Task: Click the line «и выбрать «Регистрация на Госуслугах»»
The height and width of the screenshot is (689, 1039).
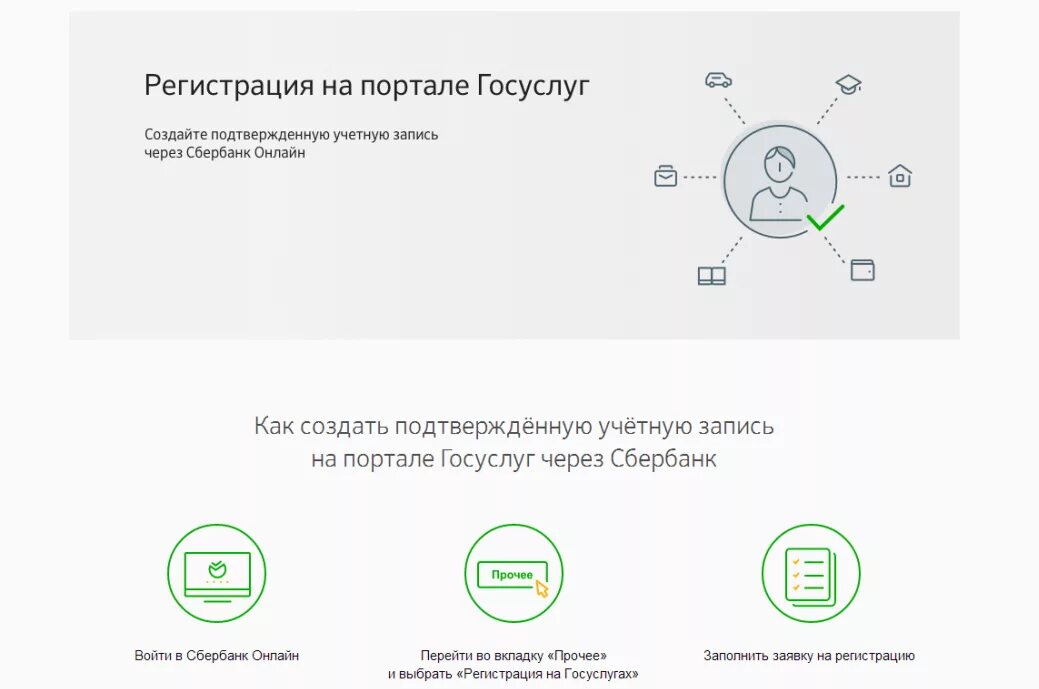Action: (x=514, y=674)
